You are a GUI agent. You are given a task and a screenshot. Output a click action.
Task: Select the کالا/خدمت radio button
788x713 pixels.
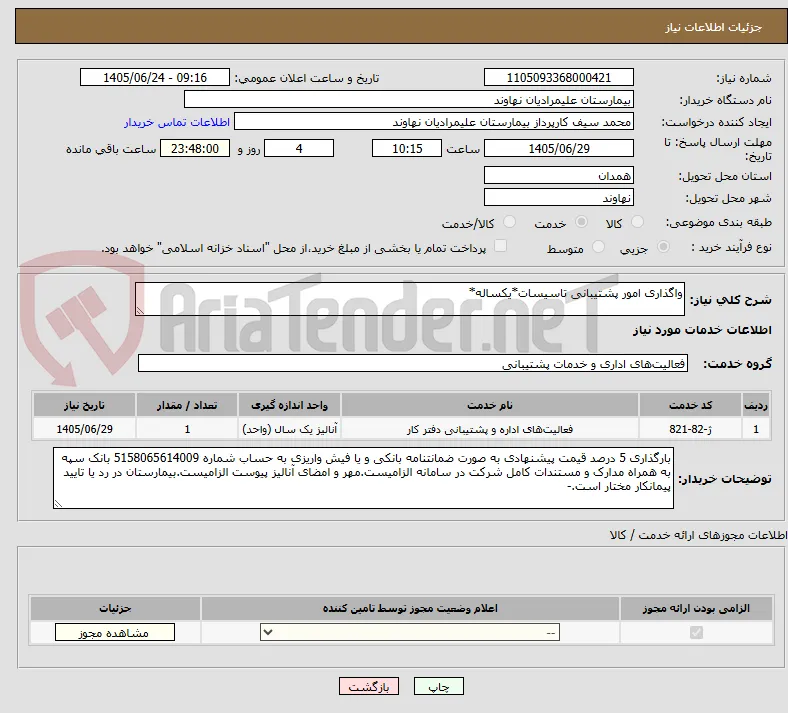[509, 222]
